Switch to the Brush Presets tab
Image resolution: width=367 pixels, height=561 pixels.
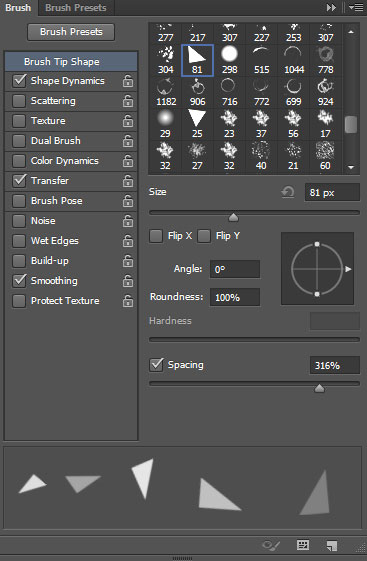(x=76, y=8)
